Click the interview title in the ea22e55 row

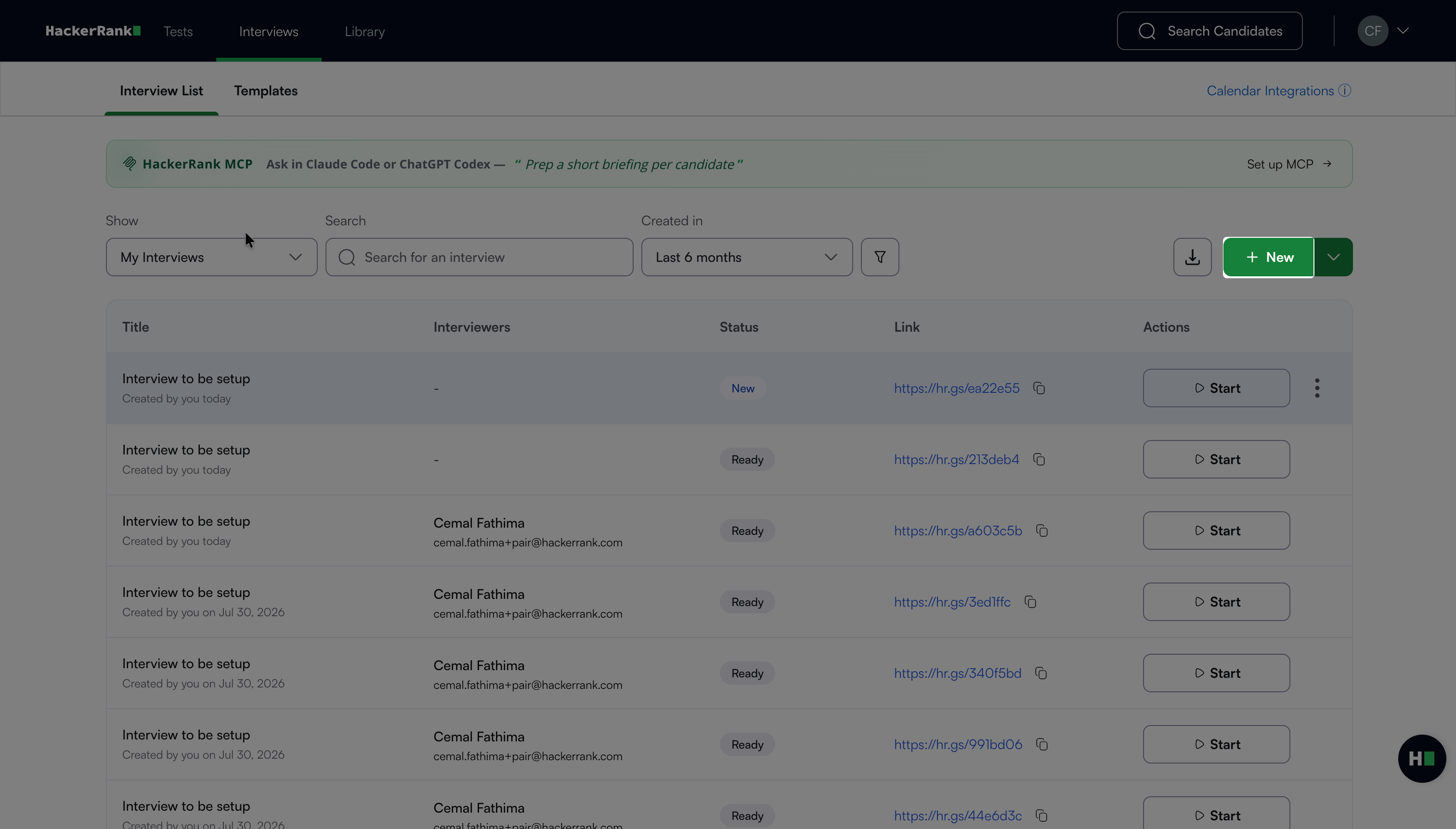click(x=186, y=378)
